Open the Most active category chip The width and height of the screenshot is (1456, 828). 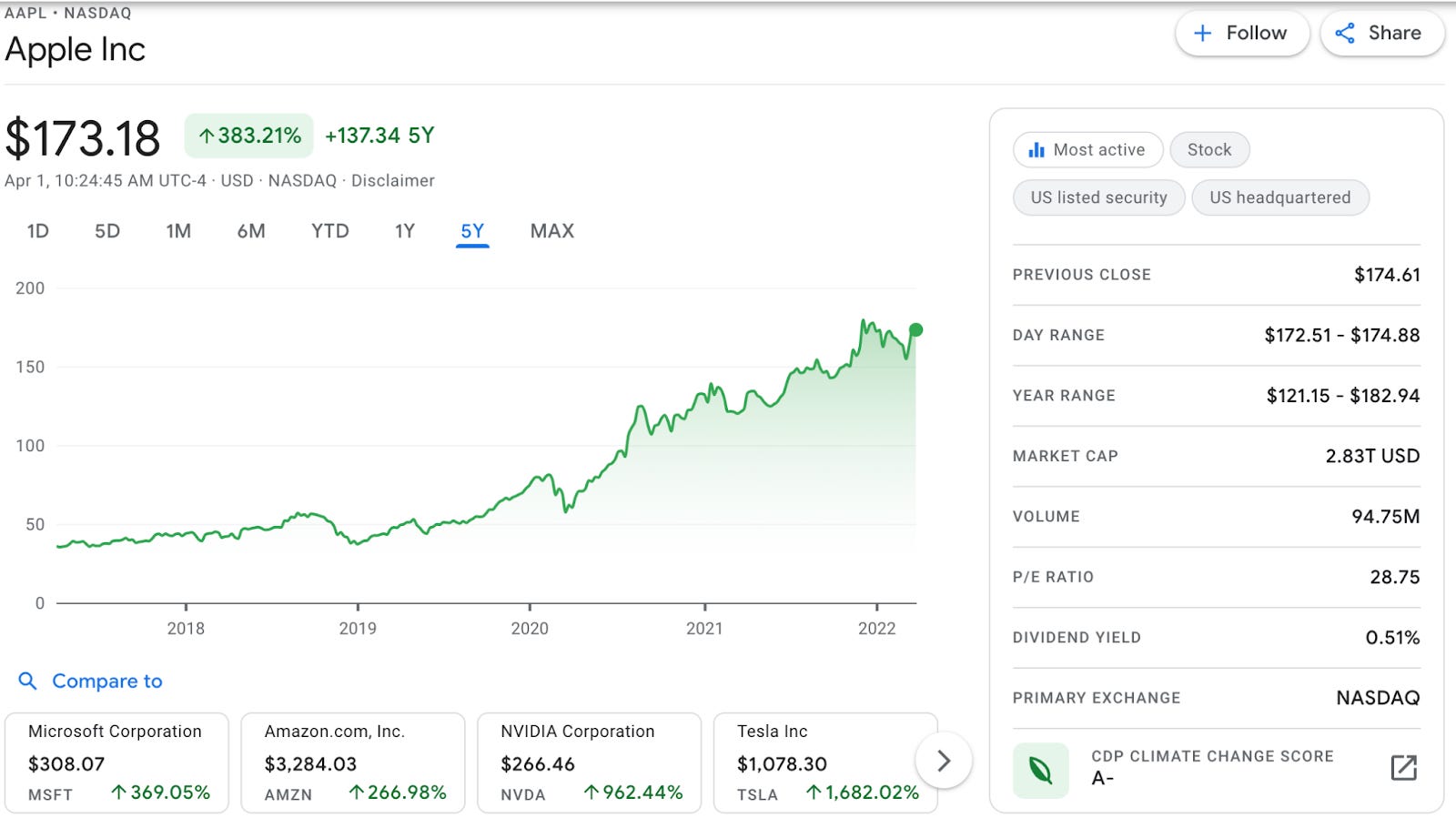click(1087, 150)
